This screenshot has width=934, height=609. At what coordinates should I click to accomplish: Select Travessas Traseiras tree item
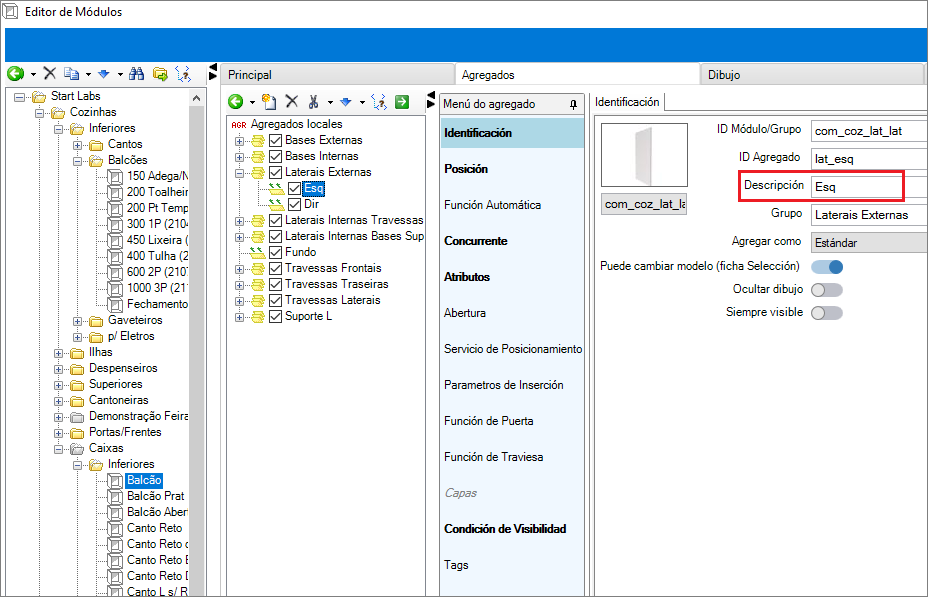click(337, 285)
